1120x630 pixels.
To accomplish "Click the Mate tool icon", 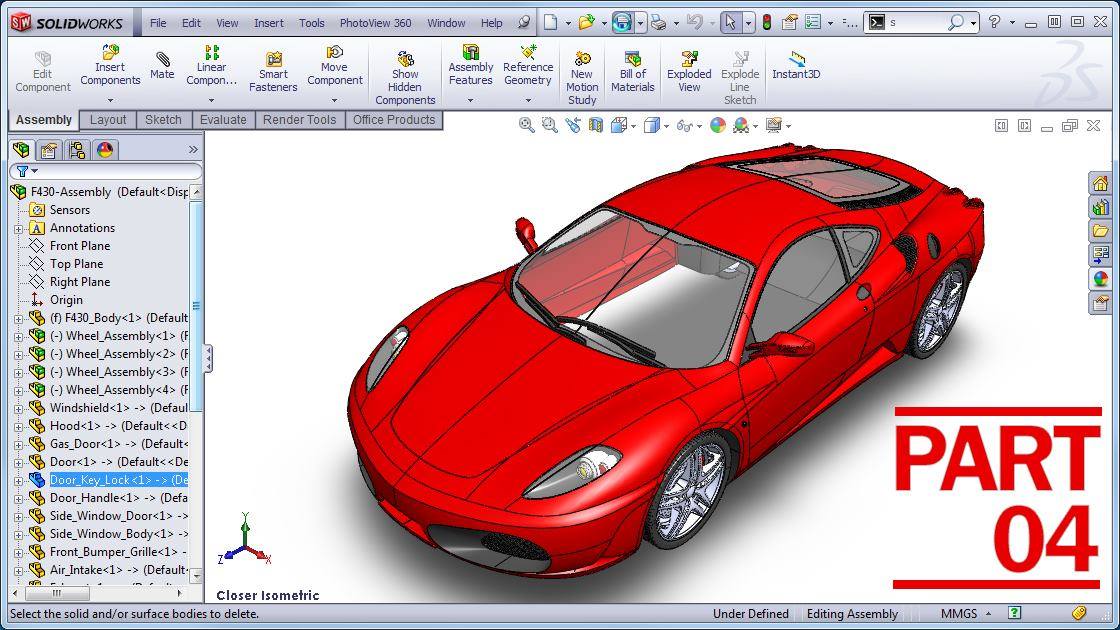I will [162, 60].
